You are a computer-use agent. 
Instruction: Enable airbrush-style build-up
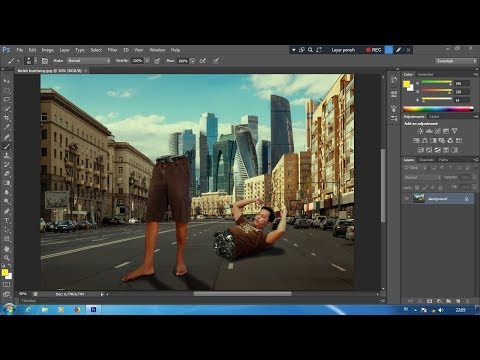pos(202,61)
